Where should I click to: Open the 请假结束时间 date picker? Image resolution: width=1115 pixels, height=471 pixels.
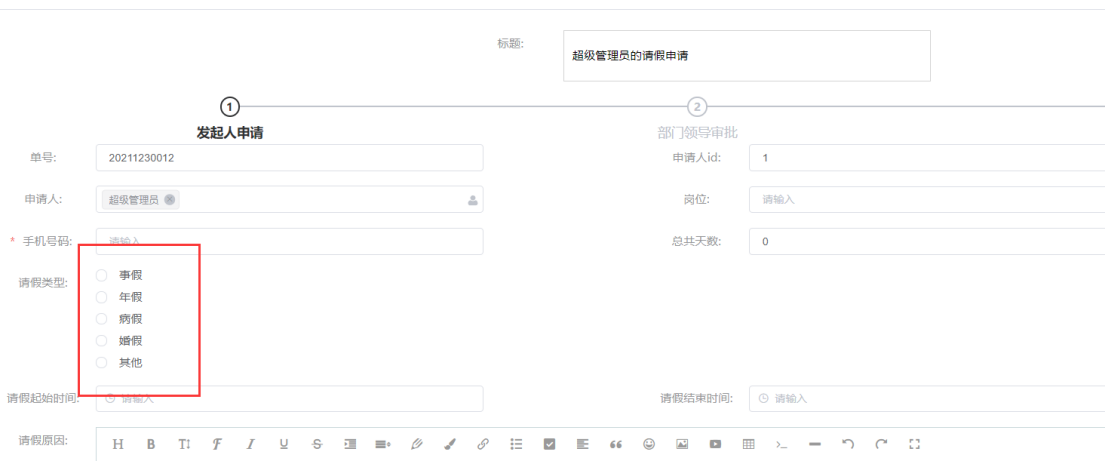pyautogui.click(x=931, y=398)
